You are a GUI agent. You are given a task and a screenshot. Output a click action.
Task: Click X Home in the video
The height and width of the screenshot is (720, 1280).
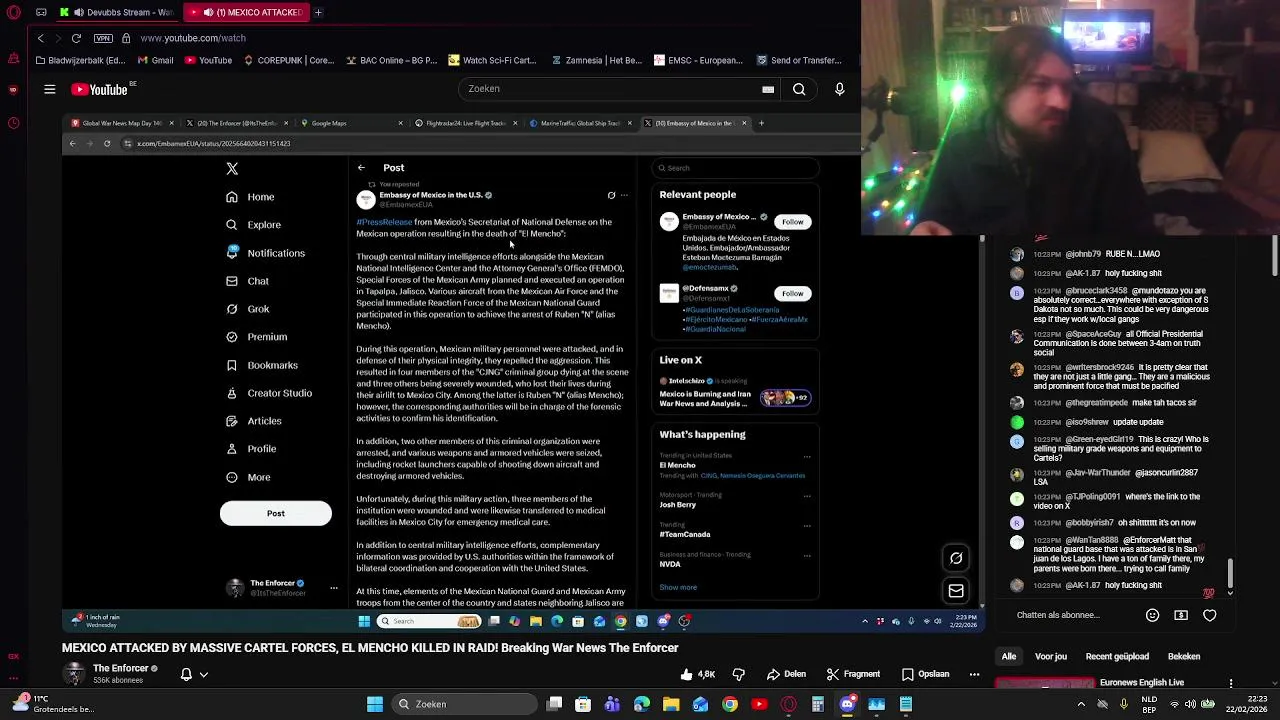pyautogui.click(x=250, y=197)
